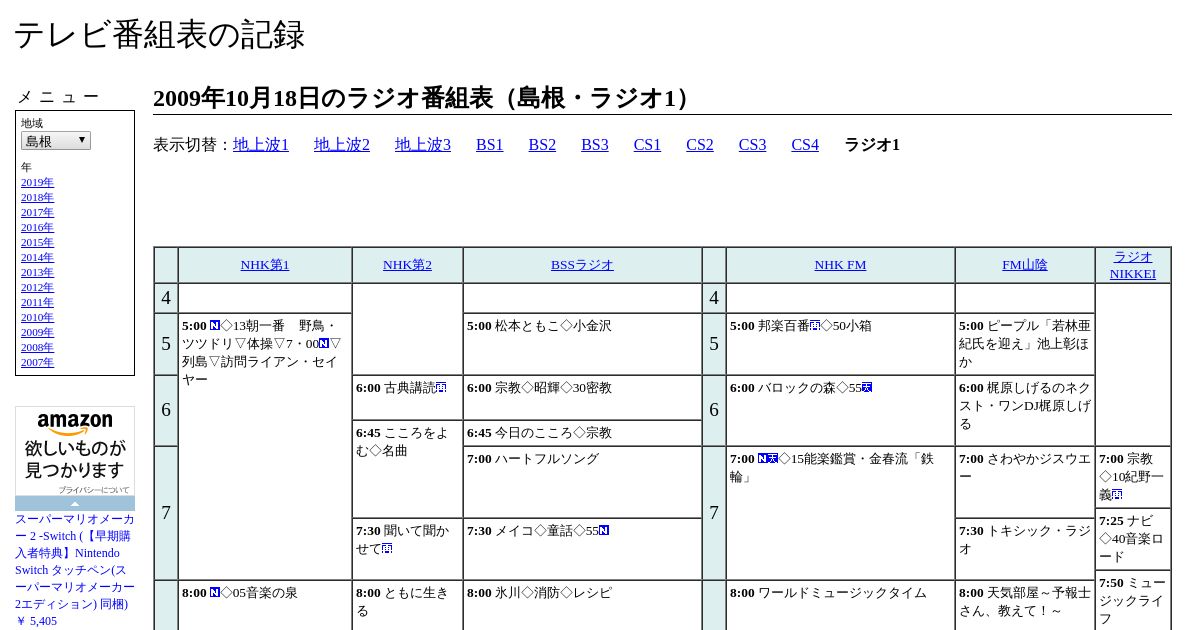
Task: Select the 8:00 氷川◇消防◇レシピ entry
Action: pos(583,605)
